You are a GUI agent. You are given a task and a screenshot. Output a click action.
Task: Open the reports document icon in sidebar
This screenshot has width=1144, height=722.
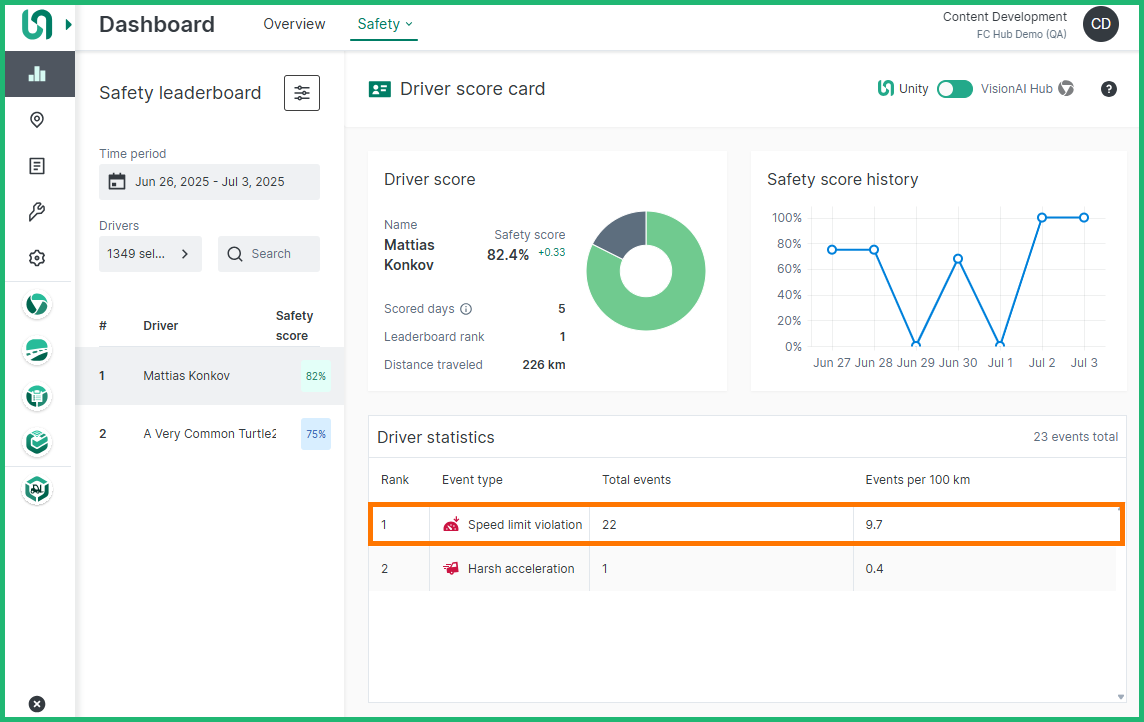click(x=37, y=166)
